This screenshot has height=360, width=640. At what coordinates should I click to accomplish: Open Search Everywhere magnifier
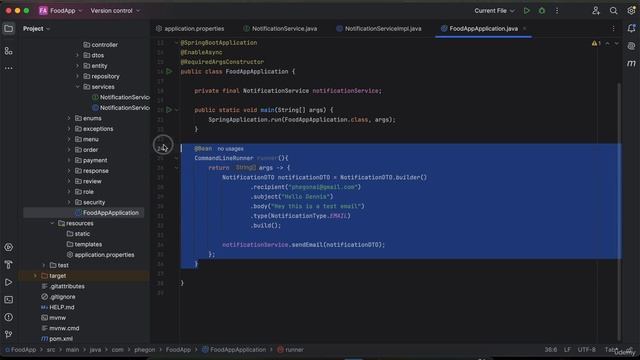coord(613,11)
